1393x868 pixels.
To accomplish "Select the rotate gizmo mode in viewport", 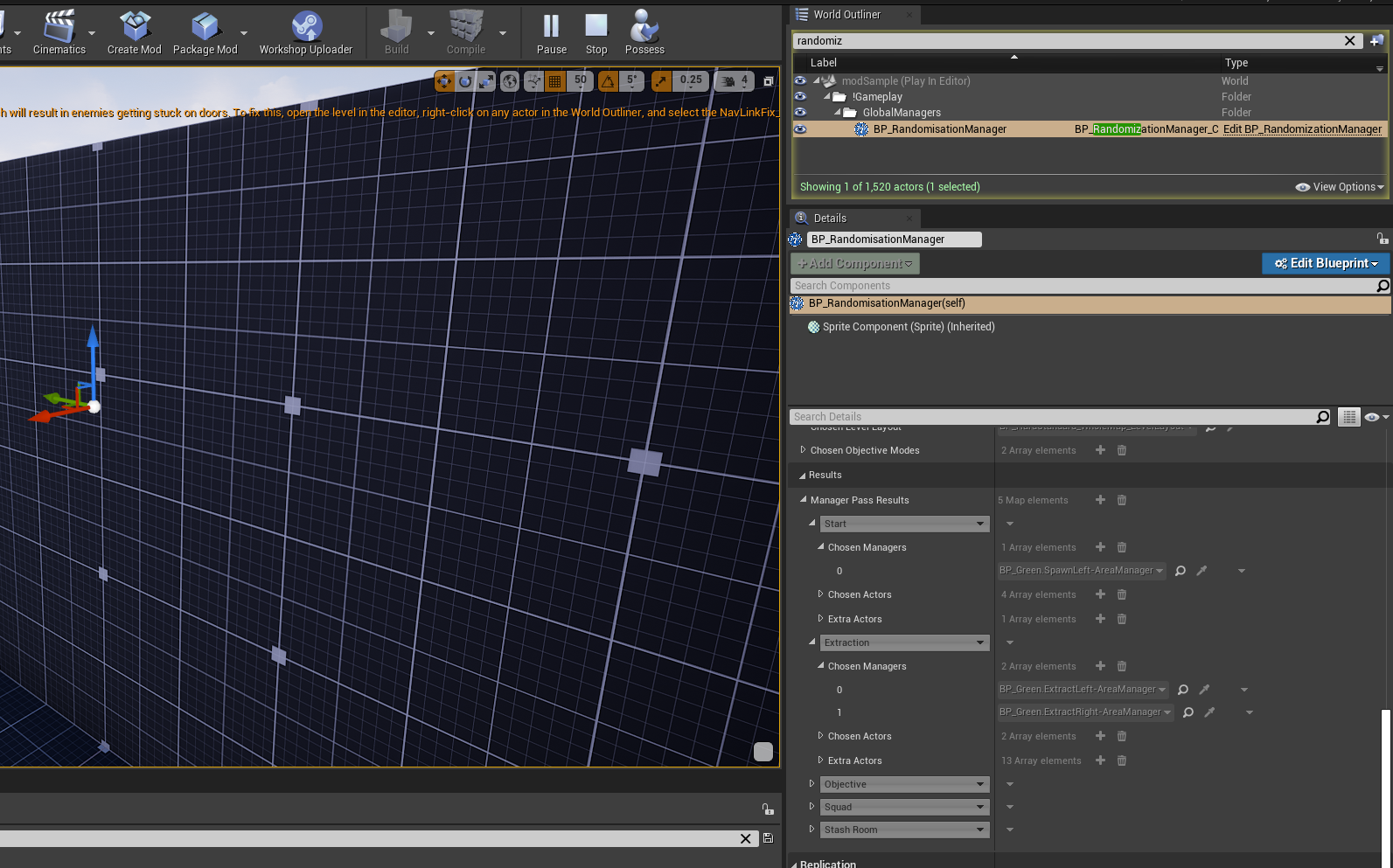I will pyautogui.click(x=465, y=81).
